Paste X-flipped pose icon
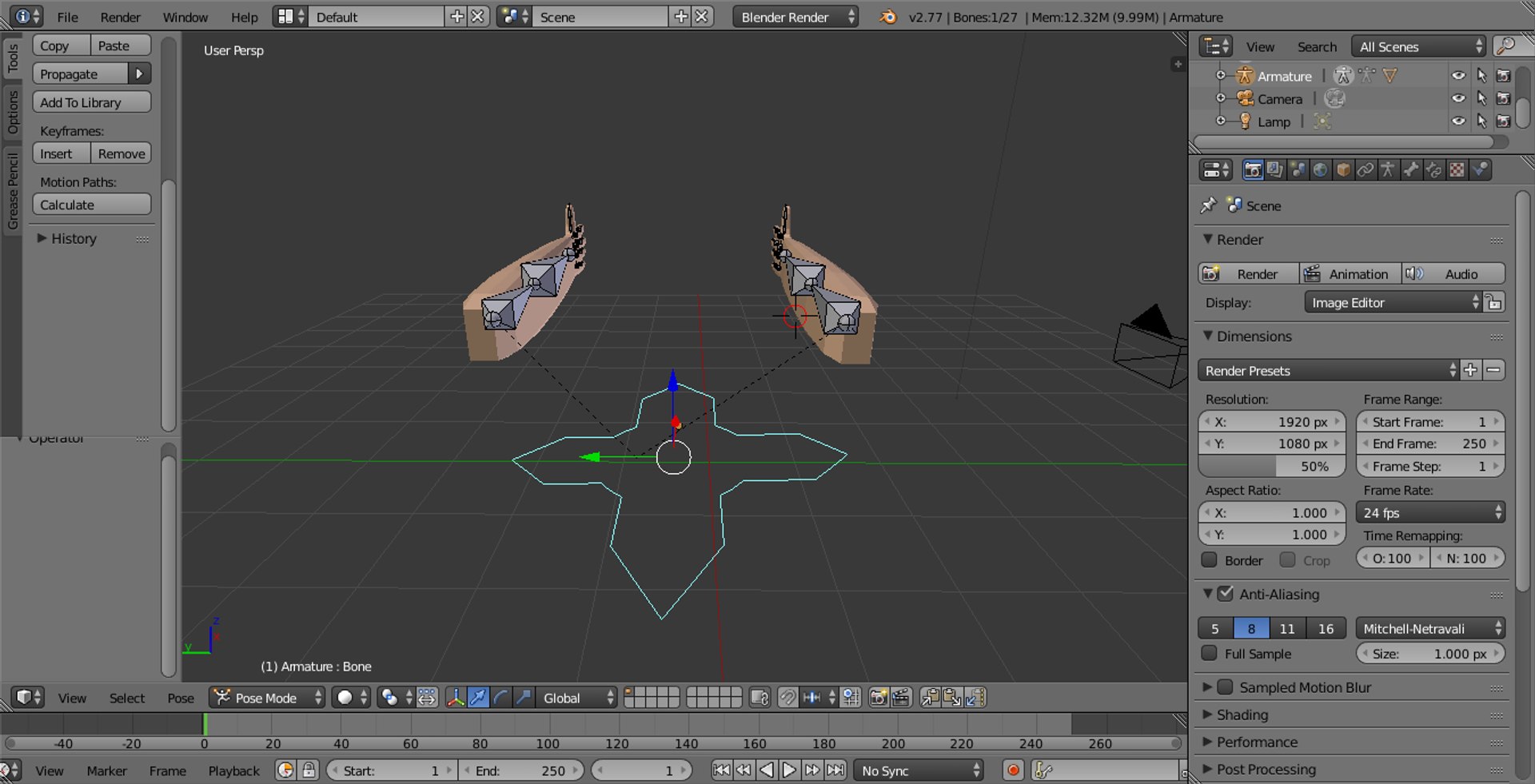Screen dimensions: 1535x784 point(975,698)
